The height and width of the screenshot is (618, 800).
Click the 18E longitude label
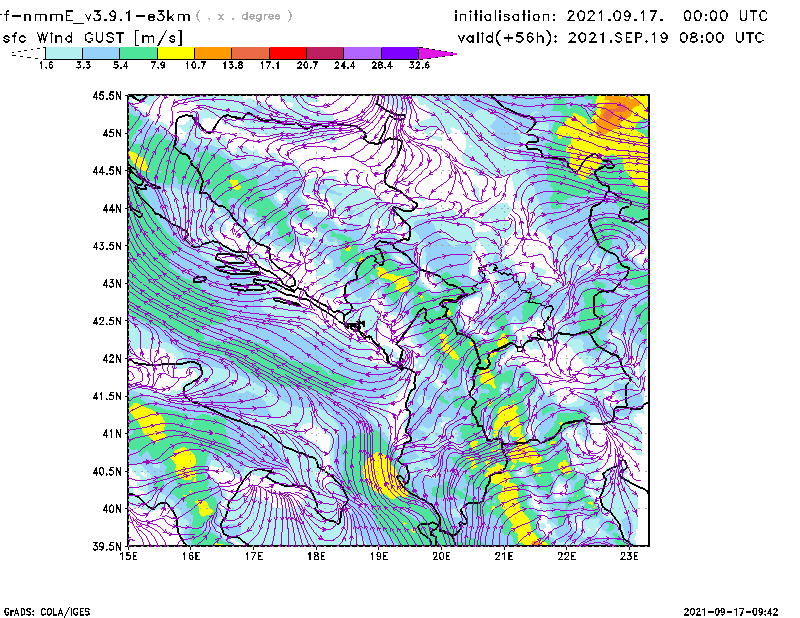(x=316, y=556)
